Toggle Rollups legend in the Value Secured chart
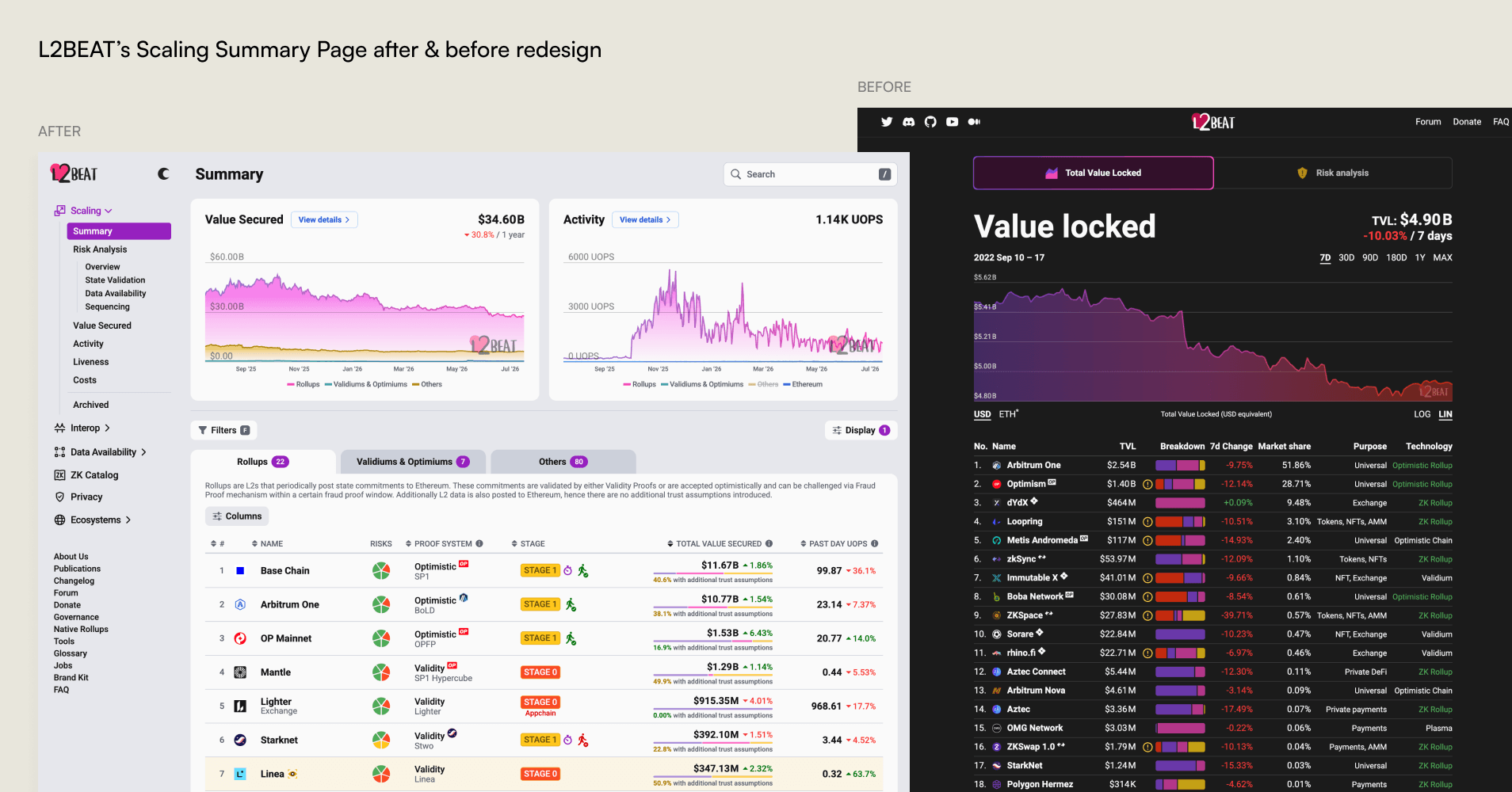Viewport: 1512px width, 792px height. tap(304, 384)
